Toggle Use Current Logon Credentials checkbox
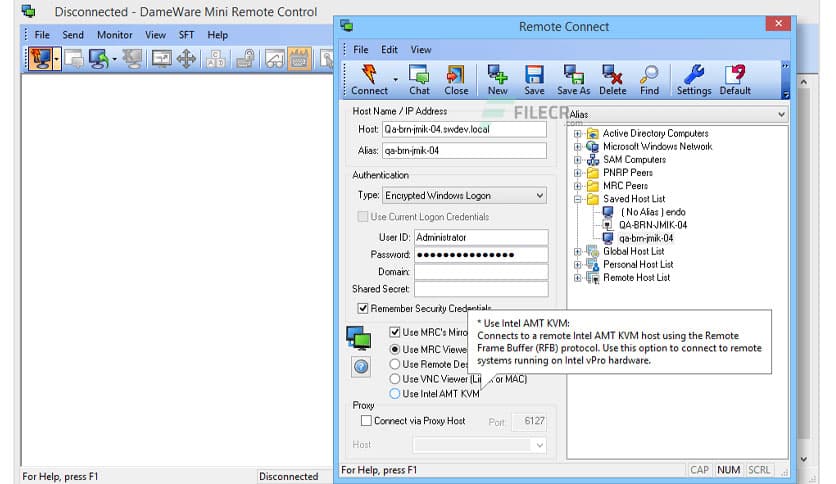The image size is (836, 484). [363, 216]
